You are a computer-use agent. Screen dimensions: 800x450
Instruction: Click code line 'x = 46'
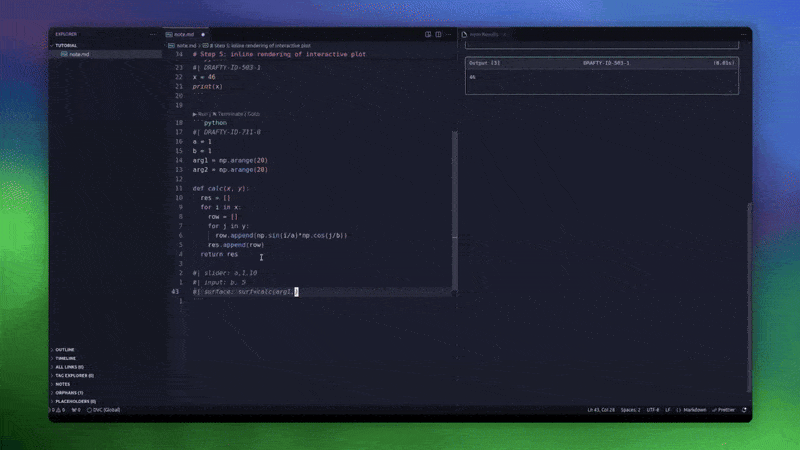point(204,77)
